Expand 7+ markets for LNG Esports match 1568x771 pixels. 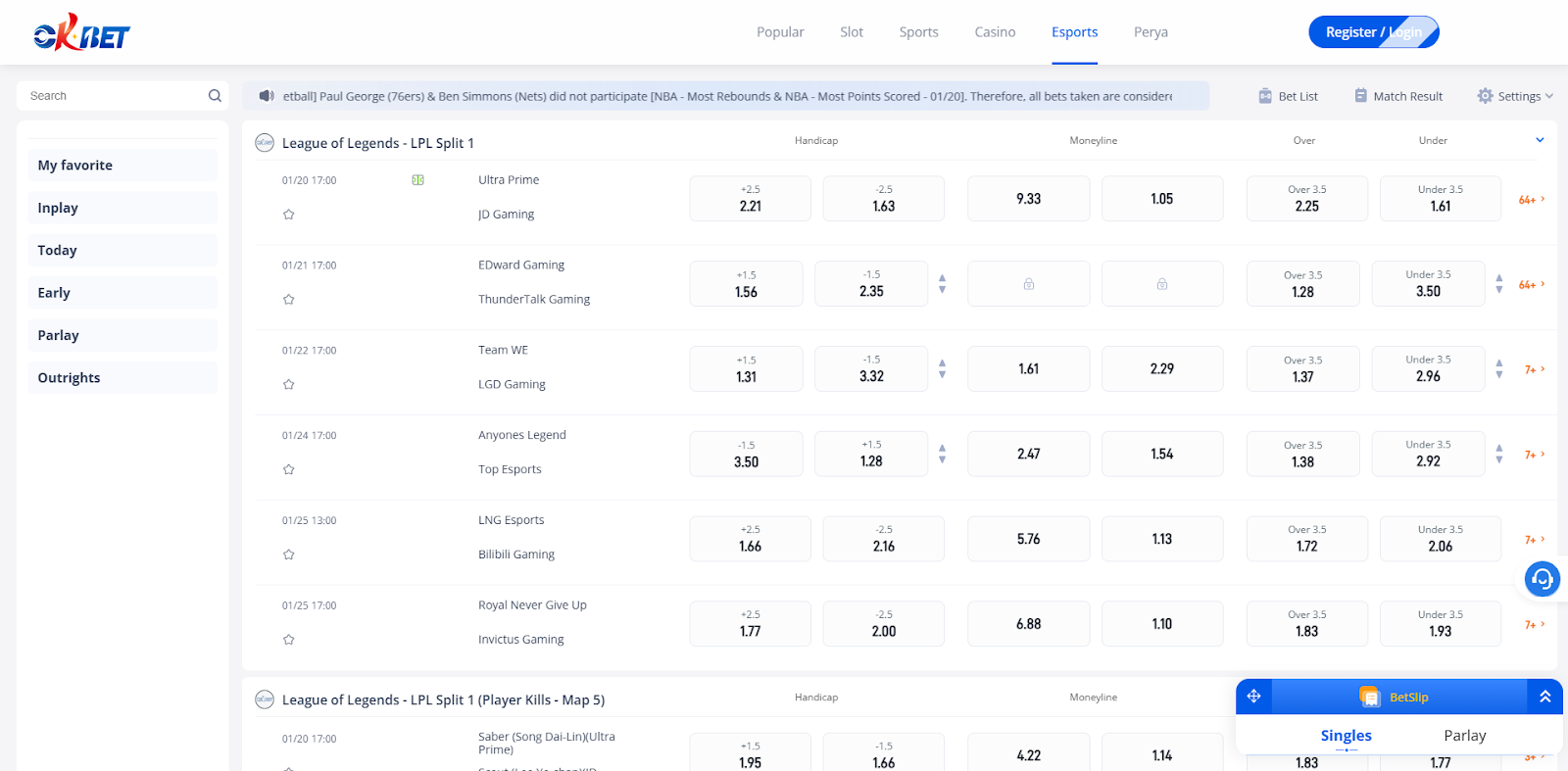[x=1535, y=540]
